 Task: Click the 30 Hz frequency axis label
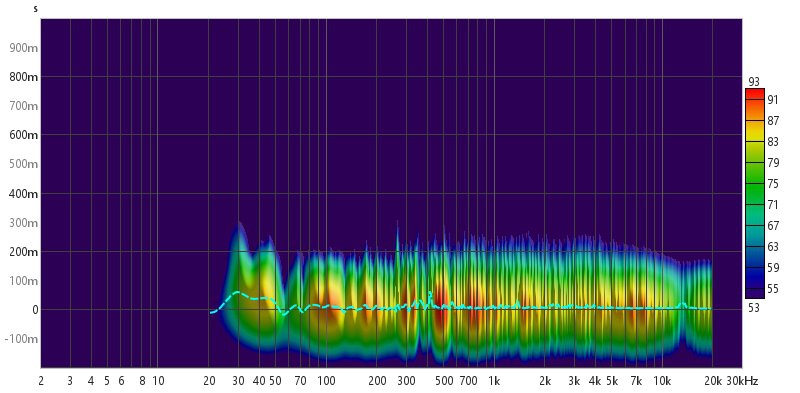(238, 381)
